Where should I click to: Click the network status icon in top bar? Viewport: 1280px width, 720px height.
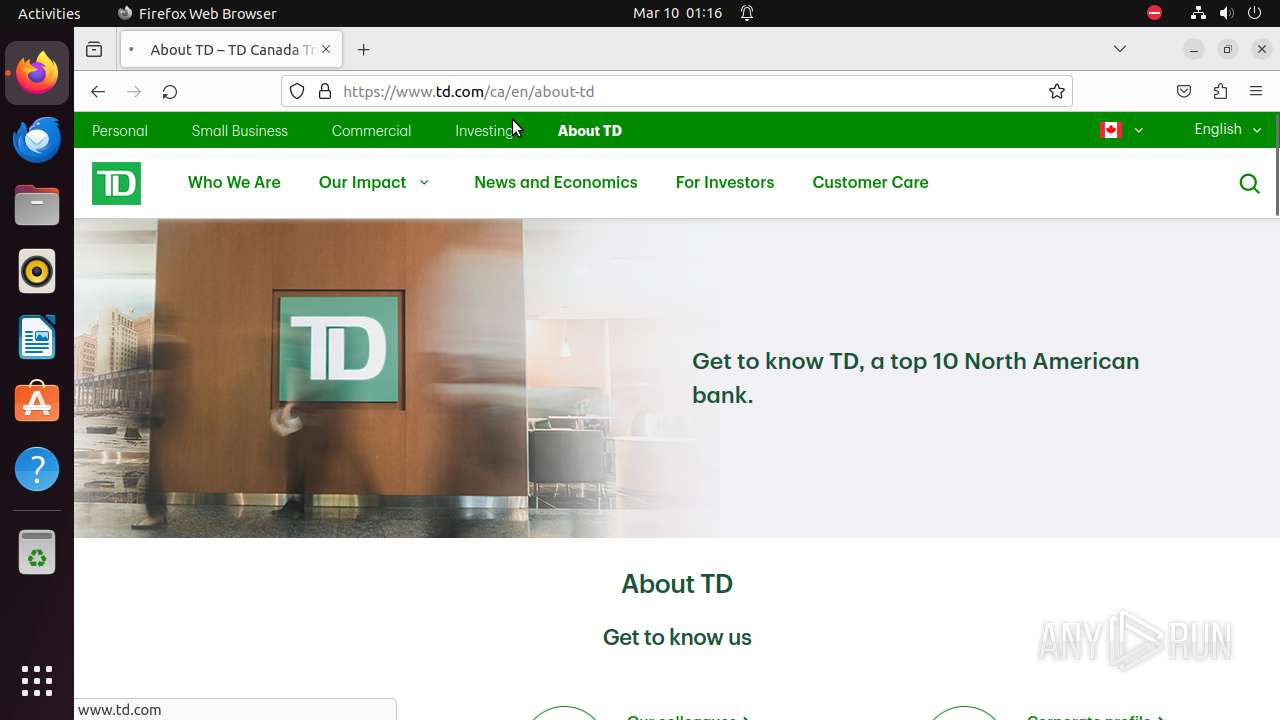point(1198,13)
